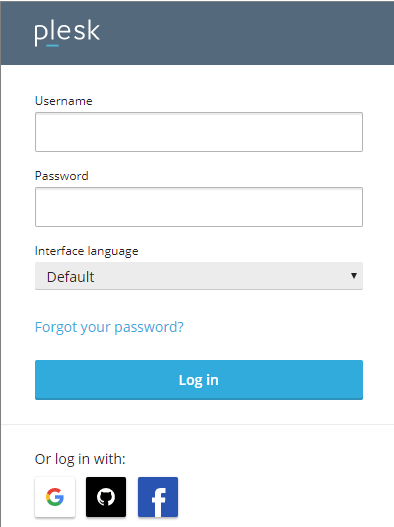Click the blue Log in button

click(199, 380)
